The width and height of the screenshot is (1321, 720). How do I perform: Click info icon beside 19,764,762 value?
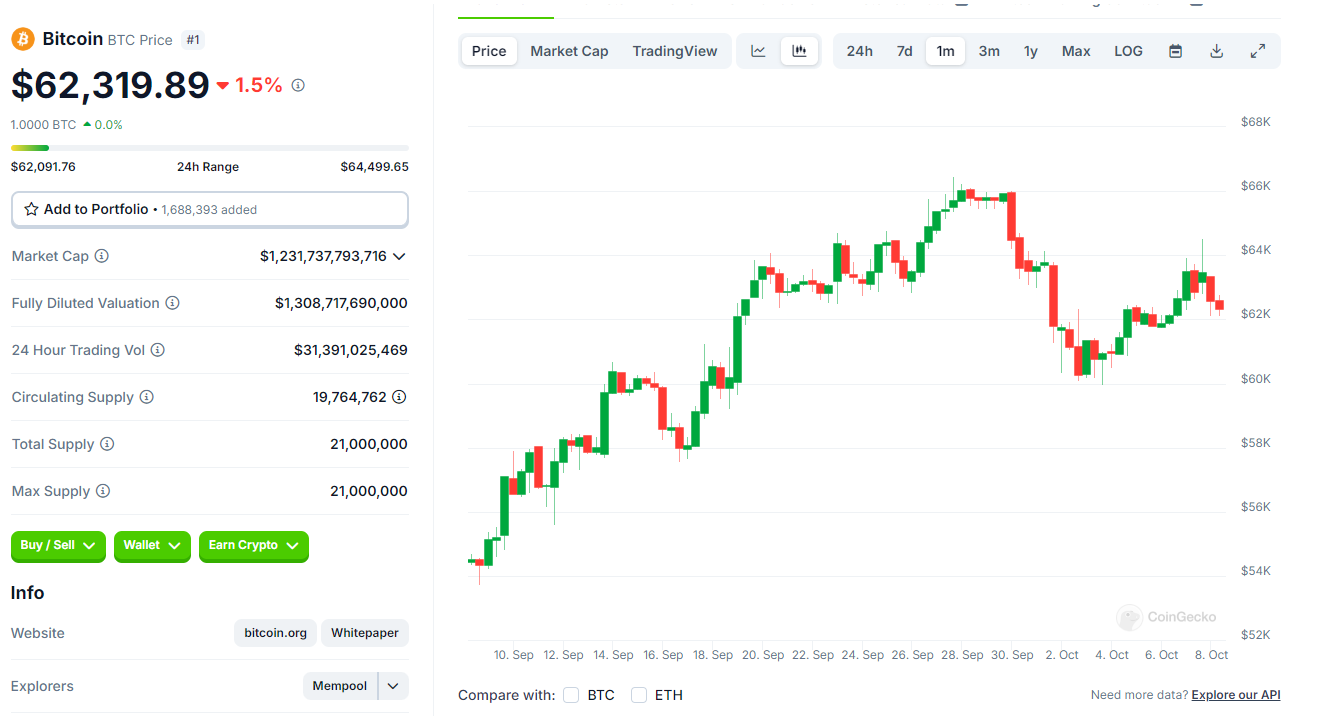pyautogui.click(x=399, y=397)
